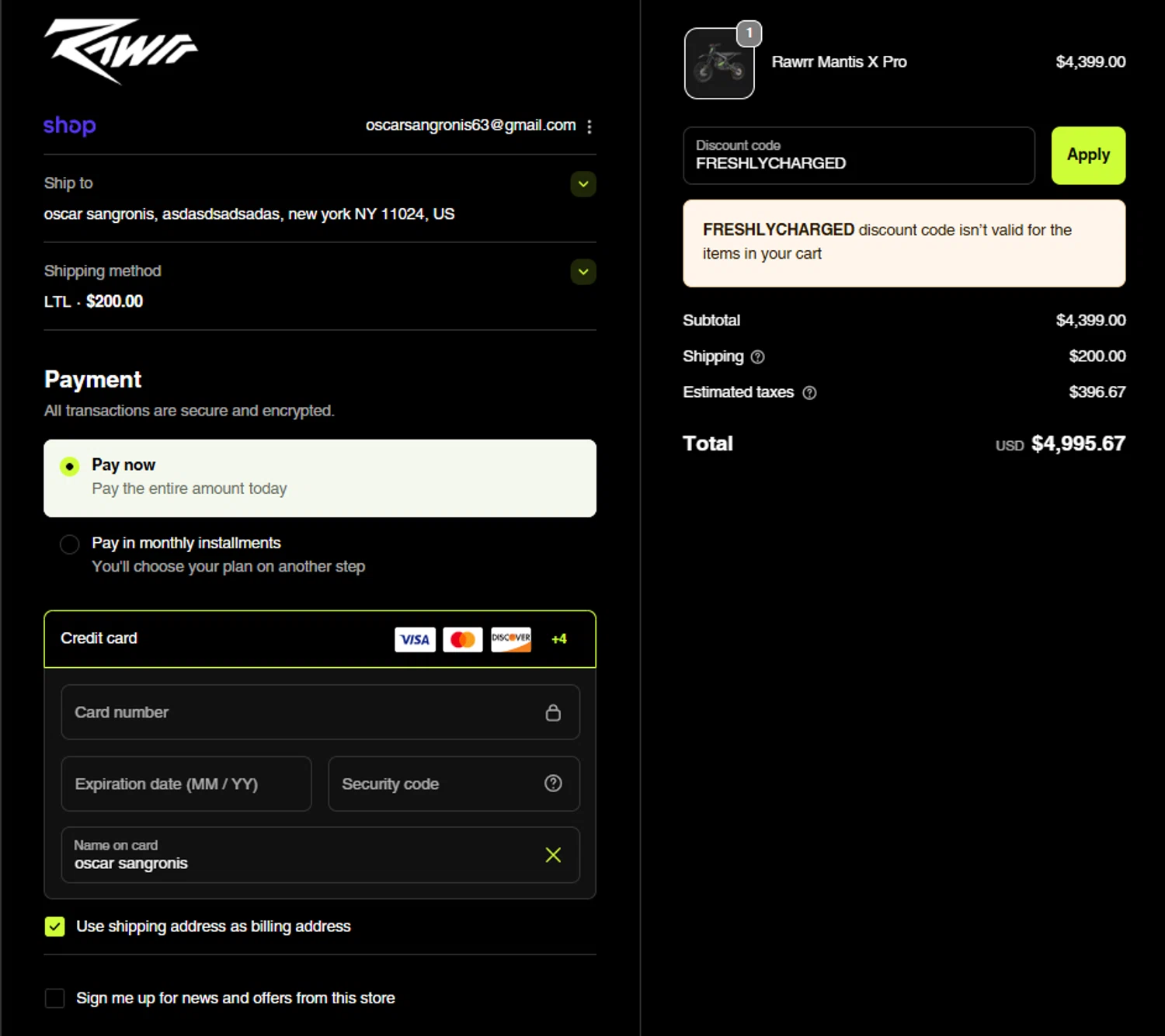The width and height of the screenshot is (1165, 1036).
Task: Click the Visa card icon
Action: point(415,639)
